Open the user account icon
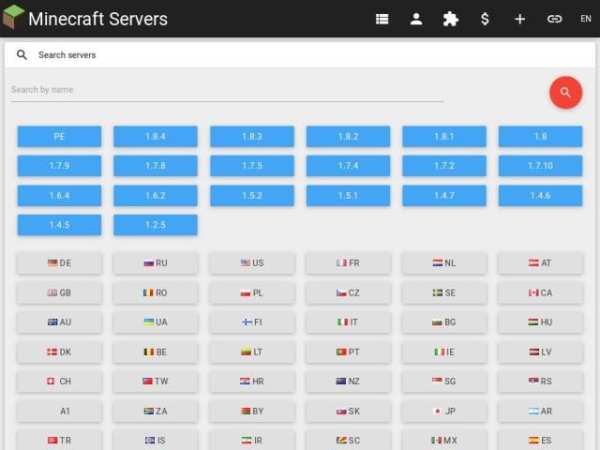This screenshot has height=450, width=600. [416, 19]
